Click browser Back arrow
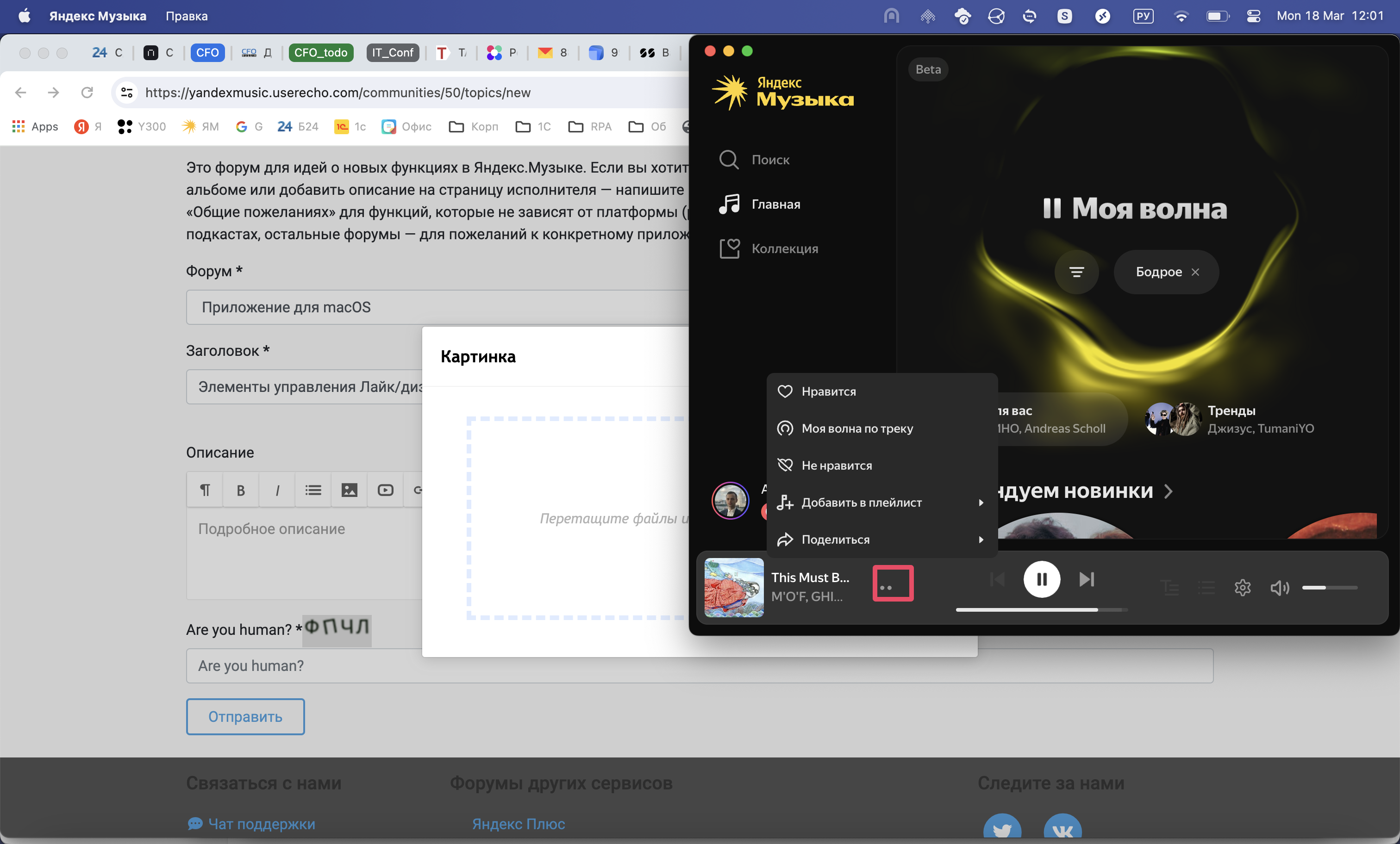This screenshot has width=1400, height=844. (20, 92)
